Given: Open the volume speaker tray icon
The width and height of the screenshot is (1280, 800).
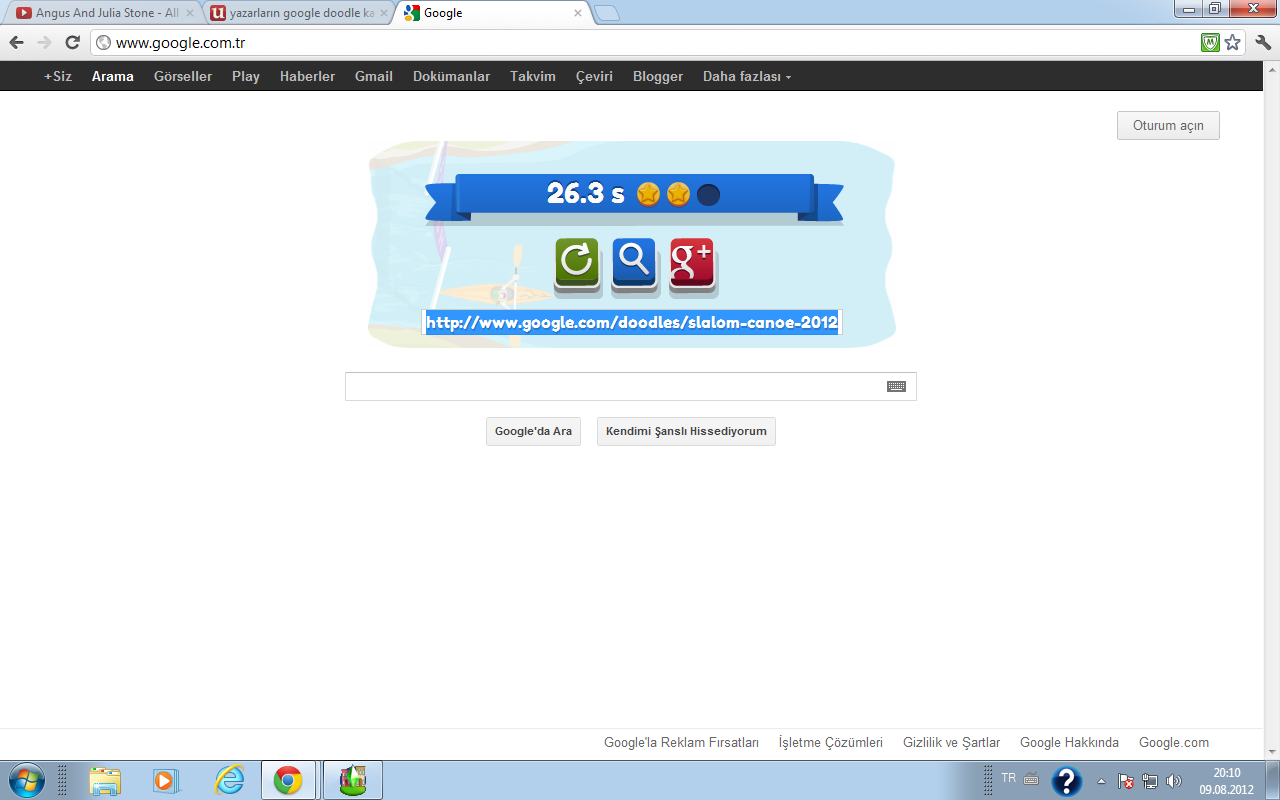Looking at the screenshot, I should pyautogui.click(x=1174, y=781).
